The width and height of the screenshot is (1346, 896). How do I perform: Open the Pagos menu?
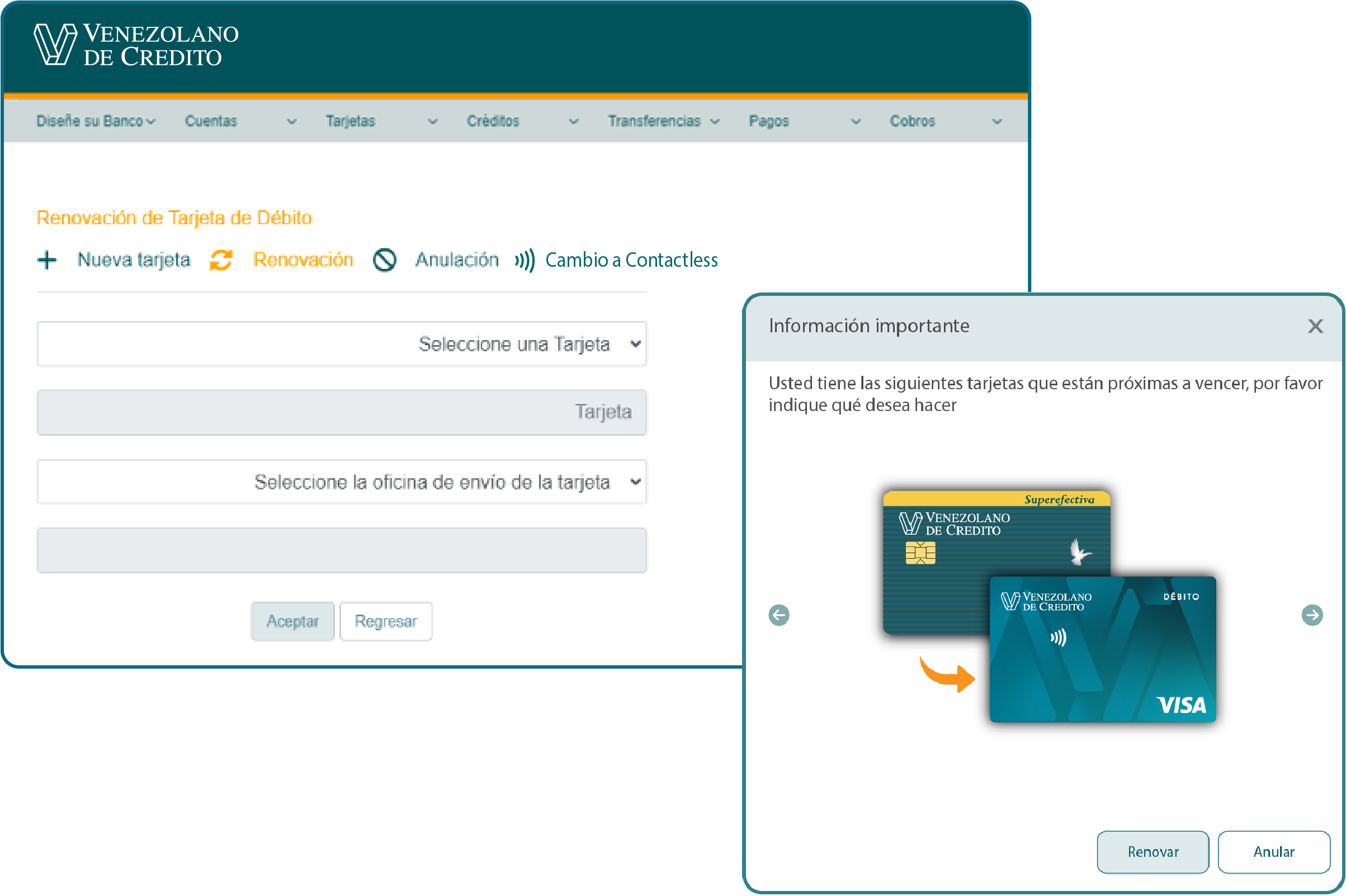pos(769,121)
